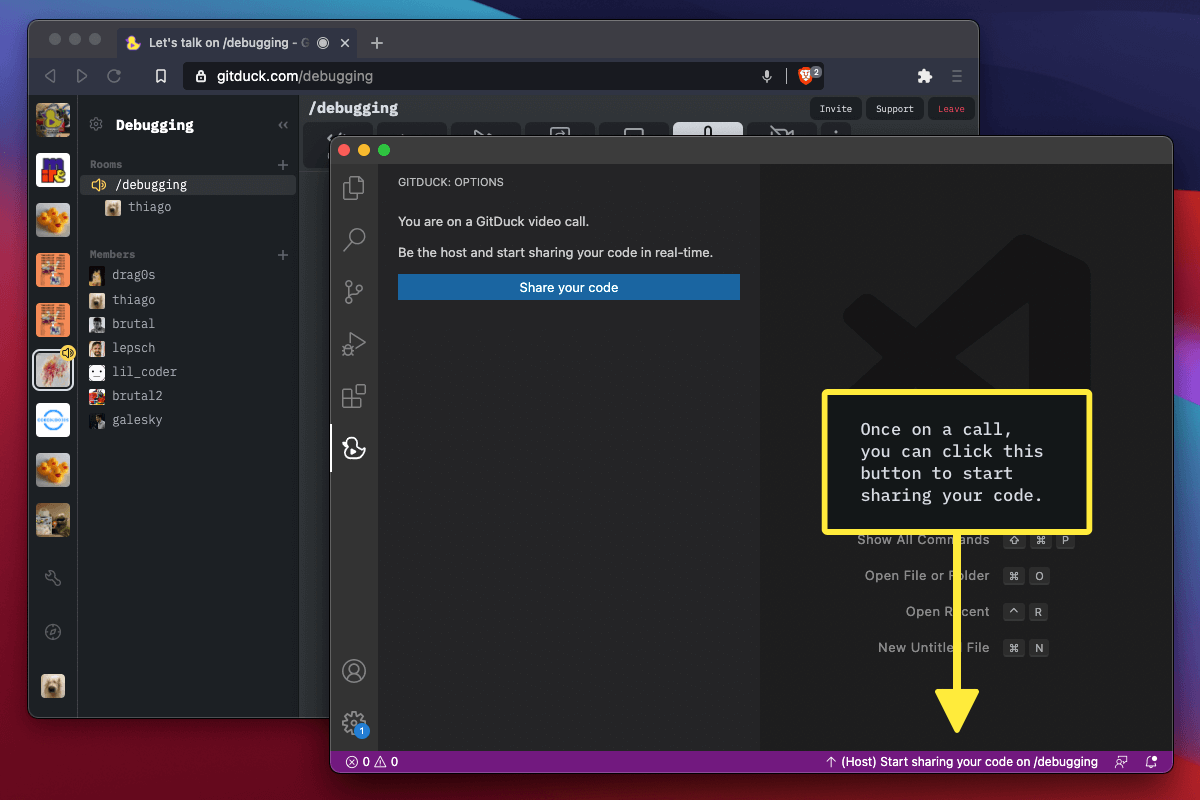Select member brutal in Members list

pyautogui.click(x=122, y=324)
